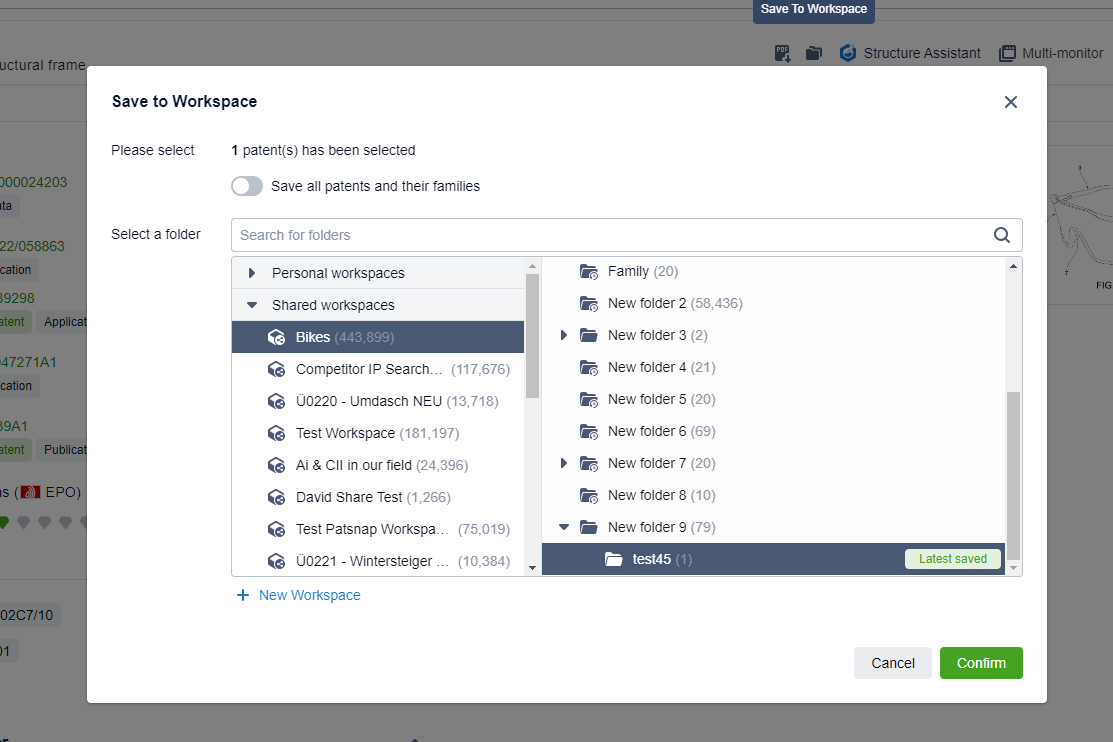Expand Personal workspaces section

click(x=252, y=273)
